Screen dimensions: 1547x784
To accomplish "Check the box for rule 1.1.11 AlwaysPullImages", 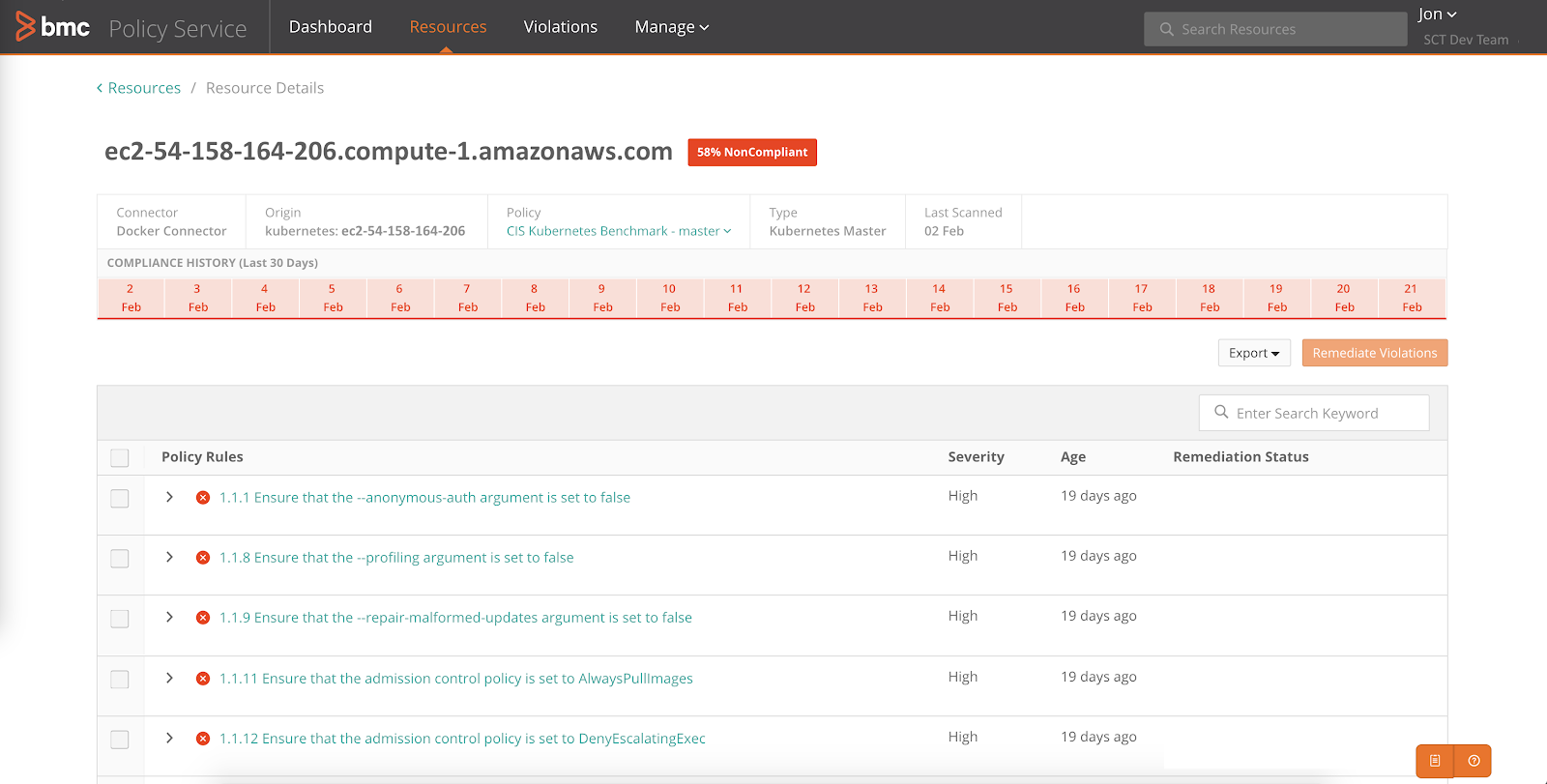I will [x=120, y=680].
